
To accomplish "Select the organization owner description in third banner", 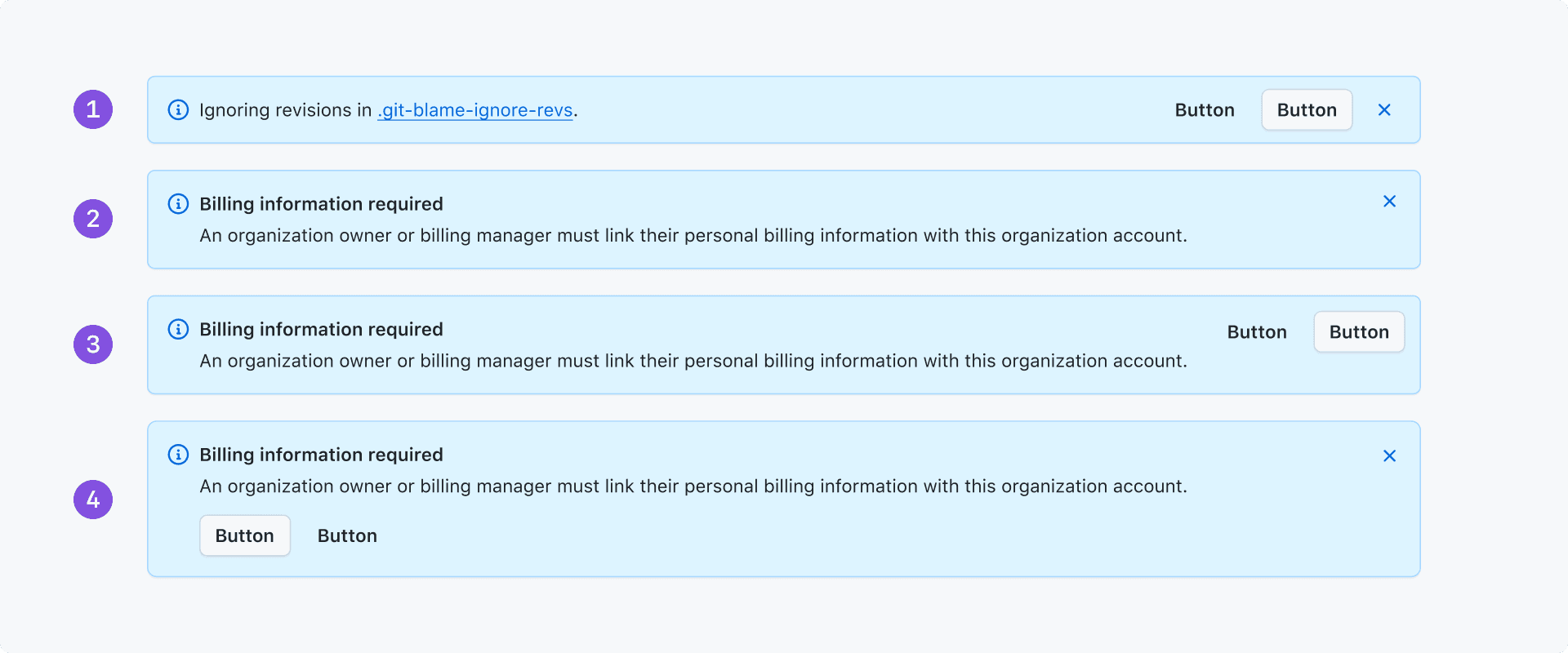I will (693, 361).
